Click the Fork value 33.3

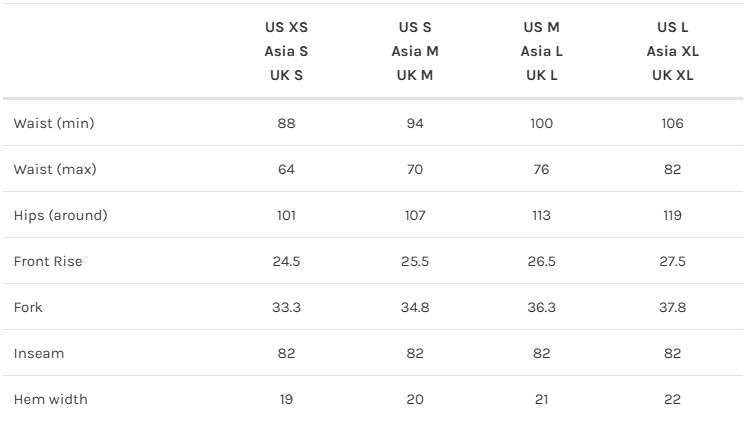coord(286,307)
